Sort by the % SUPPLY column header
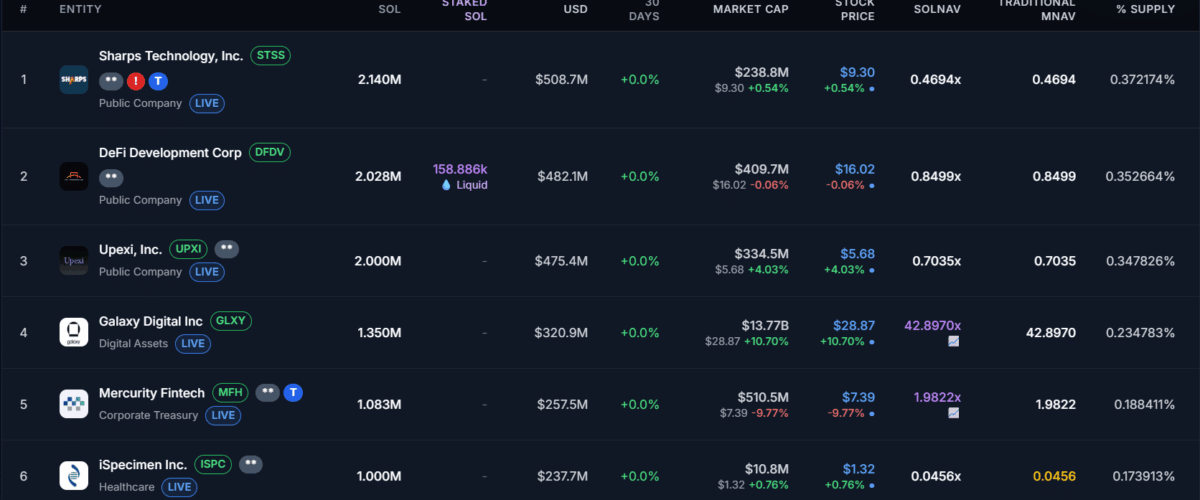 pyautogui.click(x=1145, y=9)
